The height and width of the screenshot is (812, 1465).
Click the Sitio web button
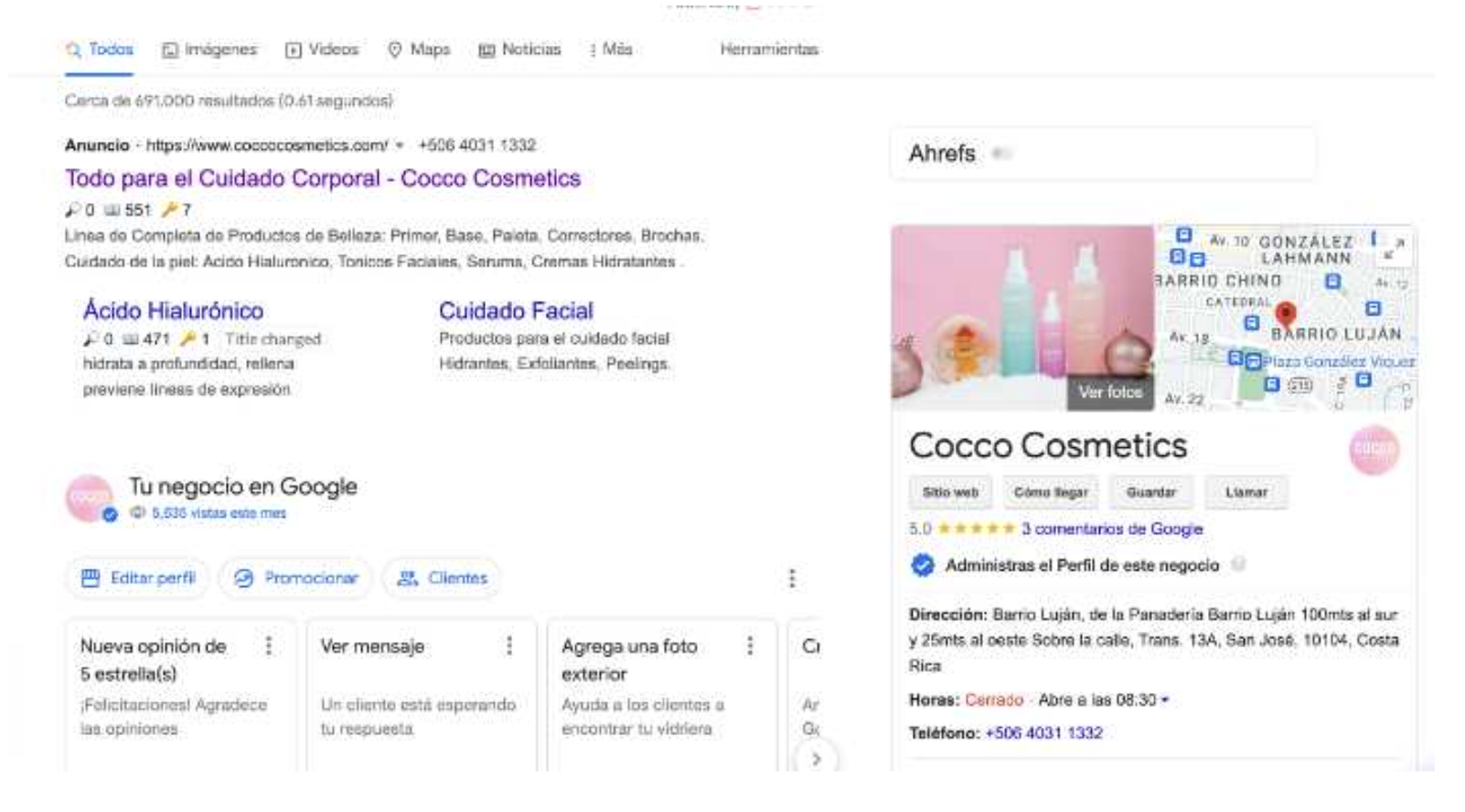(x=950, y=492)
